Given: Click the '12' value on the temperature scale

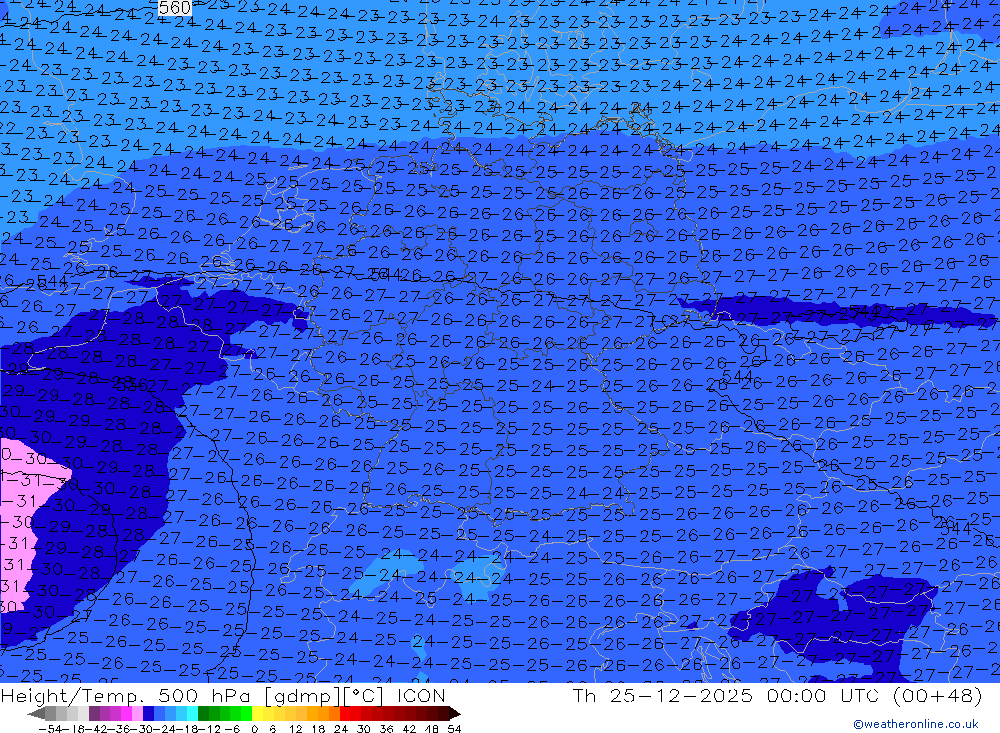Looking at the screenshot, I should click(x=295, y=729).
